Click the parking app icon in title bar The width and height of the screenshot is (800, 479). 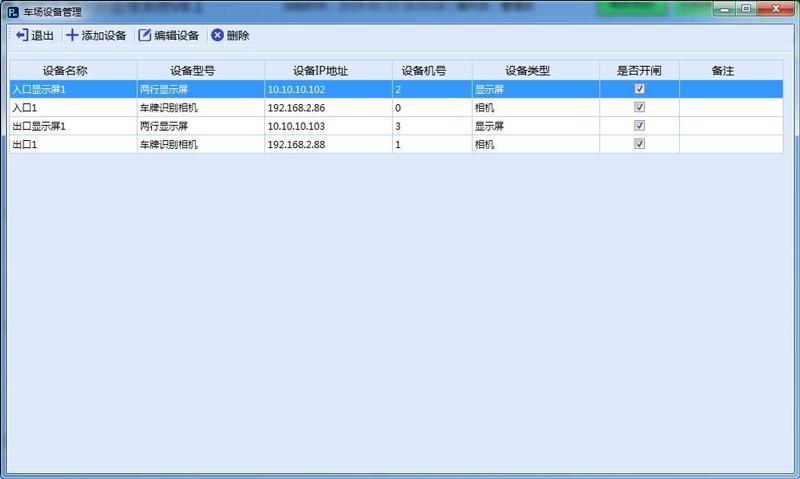pos(13,12)
